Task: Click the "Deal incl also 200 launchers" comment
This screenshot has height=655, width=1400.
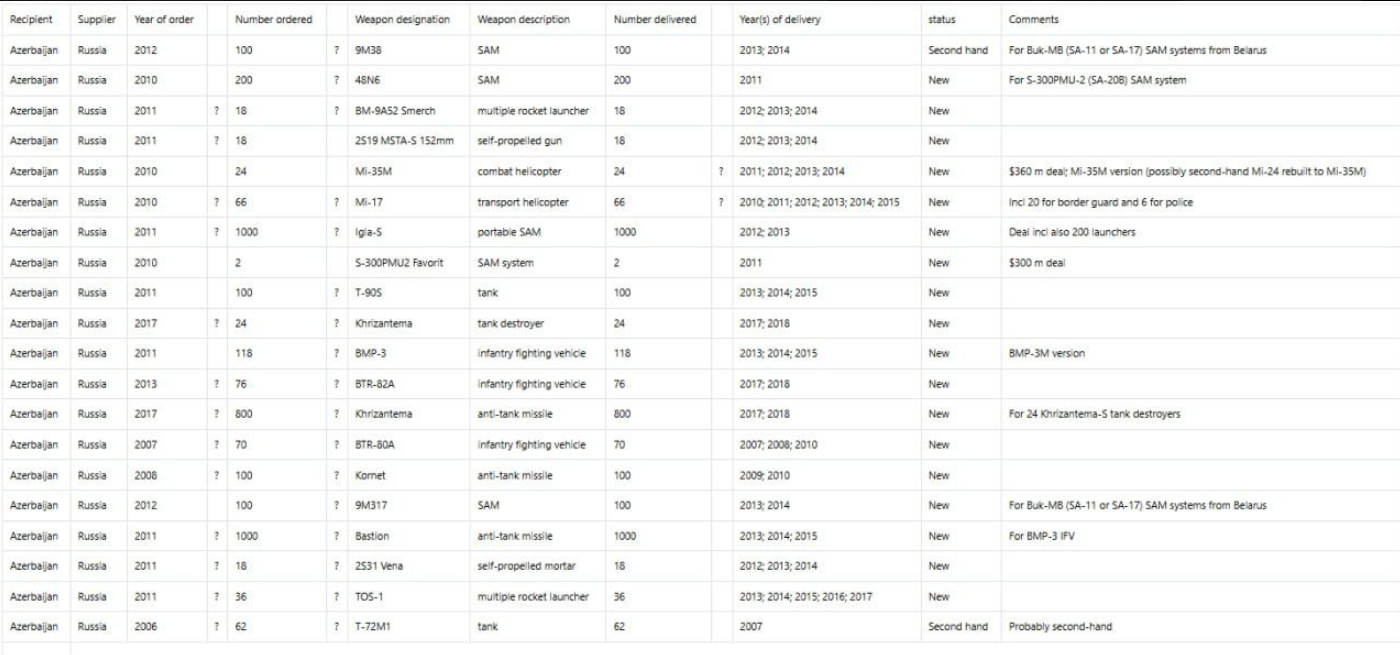Action: [1072, 233]
